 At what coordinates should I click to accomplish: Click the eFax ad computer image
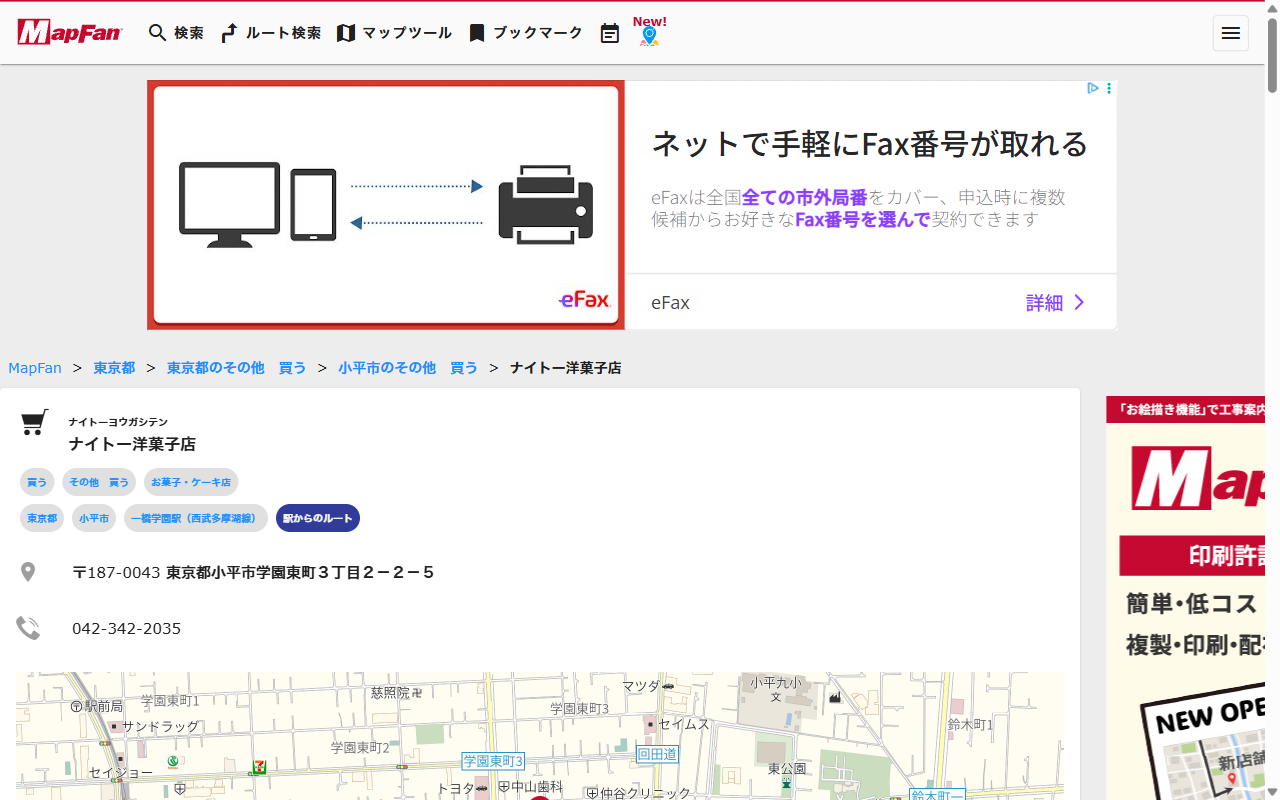click(x=386, y=205)
